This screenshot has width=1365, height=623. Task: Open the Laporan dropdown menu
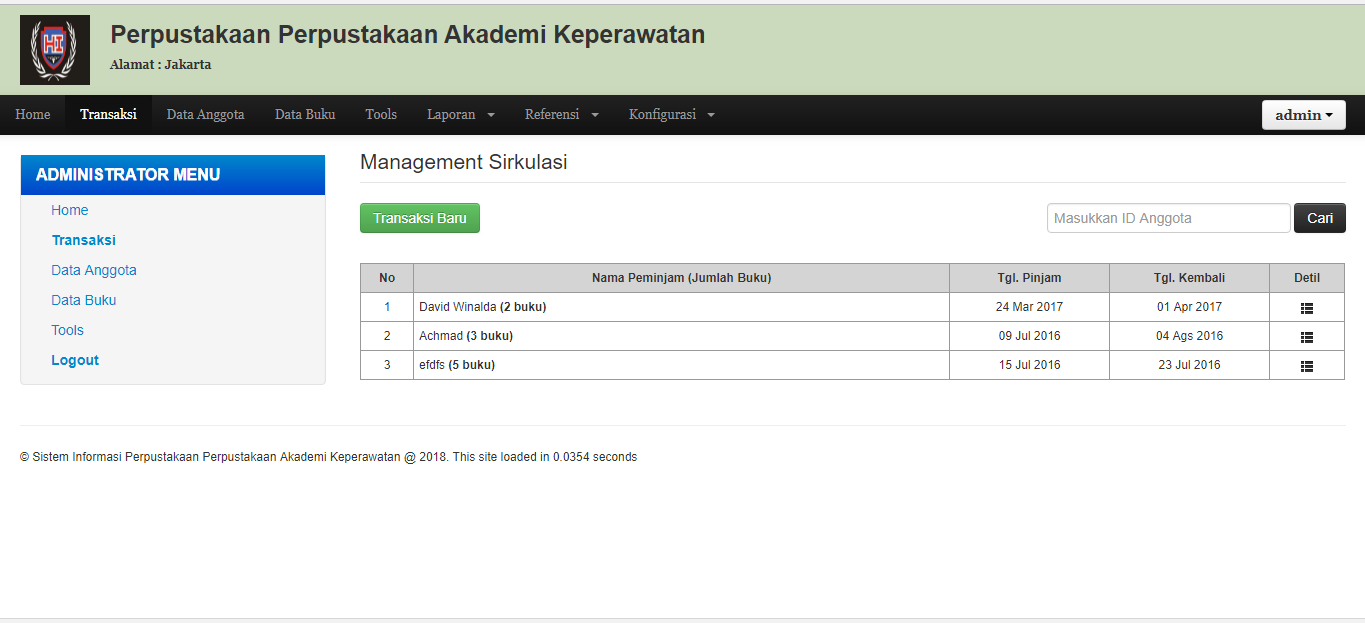pyautogui.click(x=459, y=114)
